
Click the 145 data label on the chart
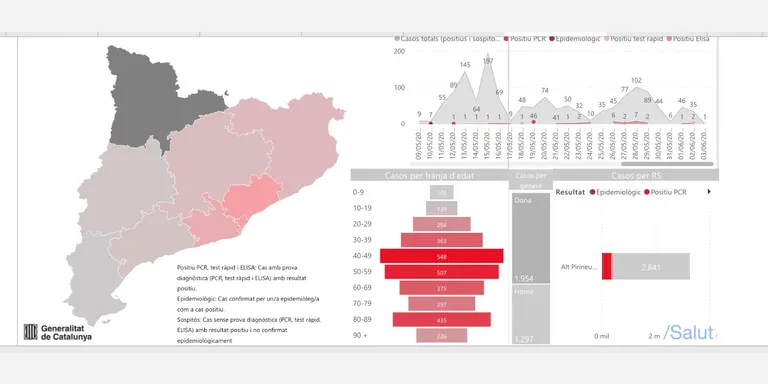tap(465, 65)
